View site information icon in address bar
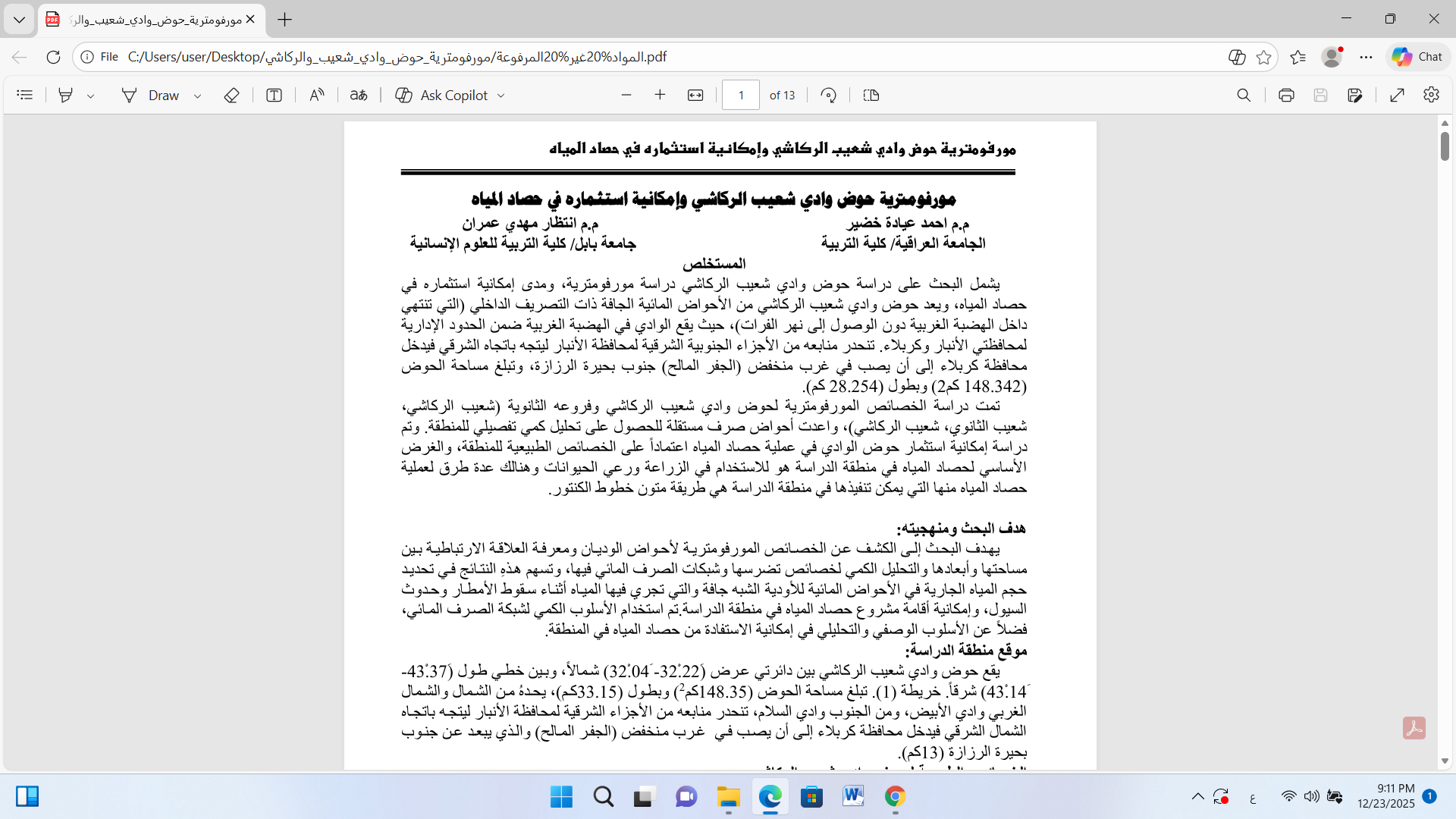 pos(88,57)
